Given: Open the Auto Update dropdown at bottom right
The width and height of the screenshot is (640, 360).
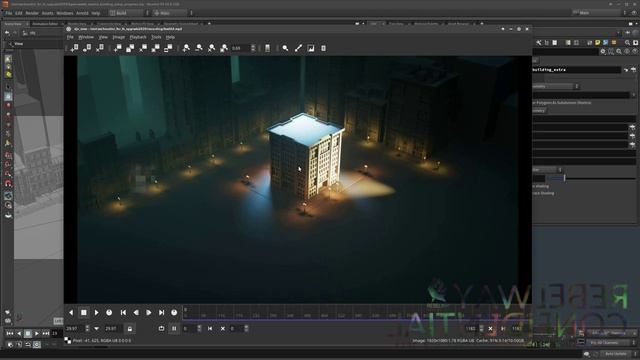Looking at the screenshot, I should pyautogui.click(x=619, y=354).
